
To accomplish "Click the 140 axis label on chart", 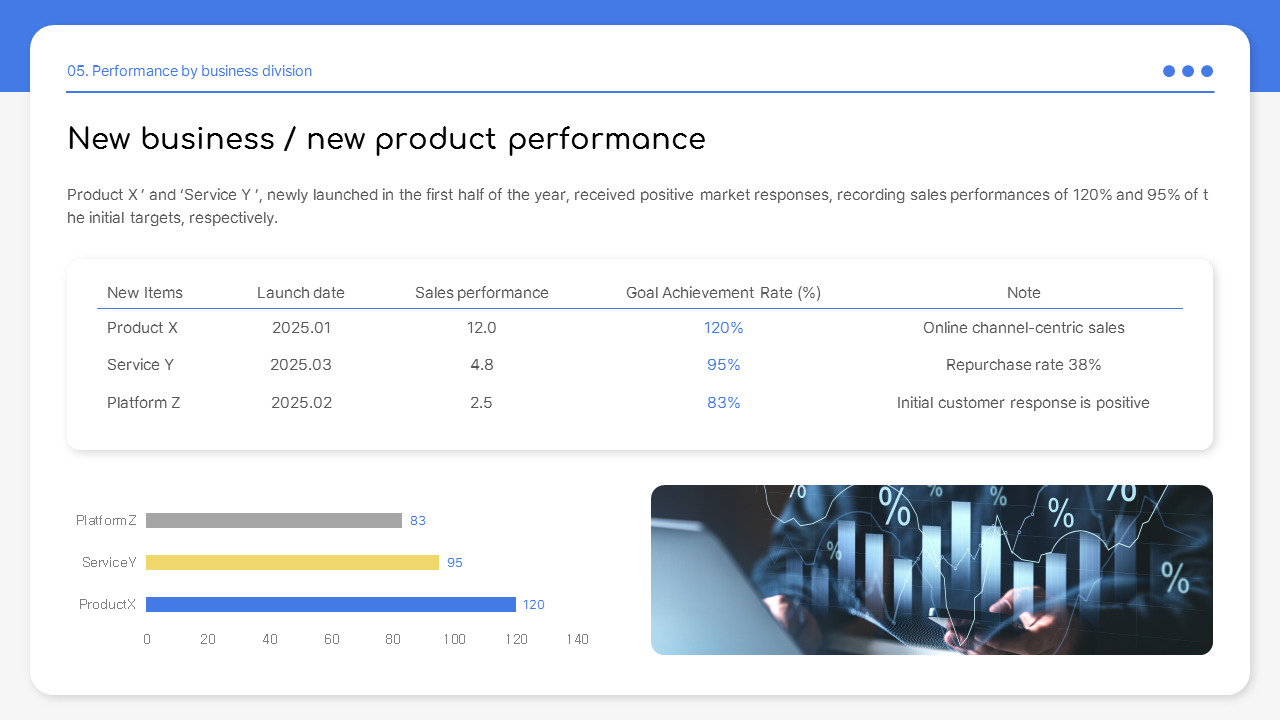I will coord(578,639).
